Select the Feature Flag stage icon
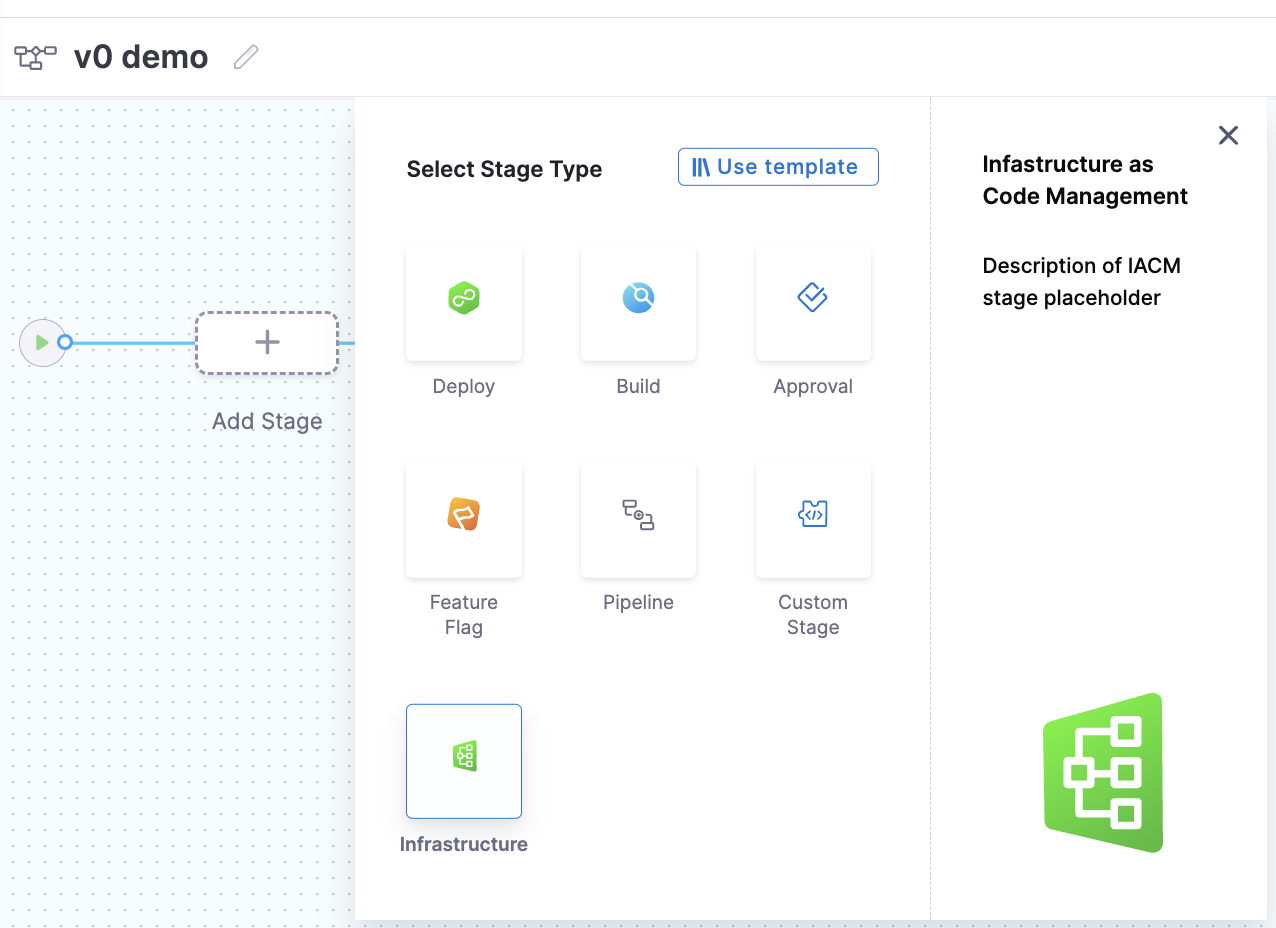 [x=463, y=519]
